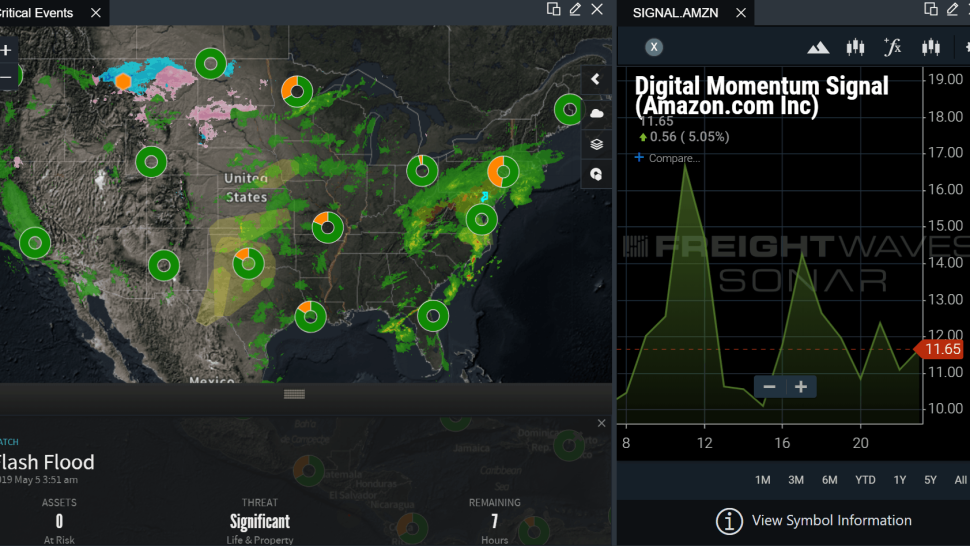The width and height of the screenshot is (970, 546).
Task: Click the 7 Hours remaining value
Action: point(495,522)
